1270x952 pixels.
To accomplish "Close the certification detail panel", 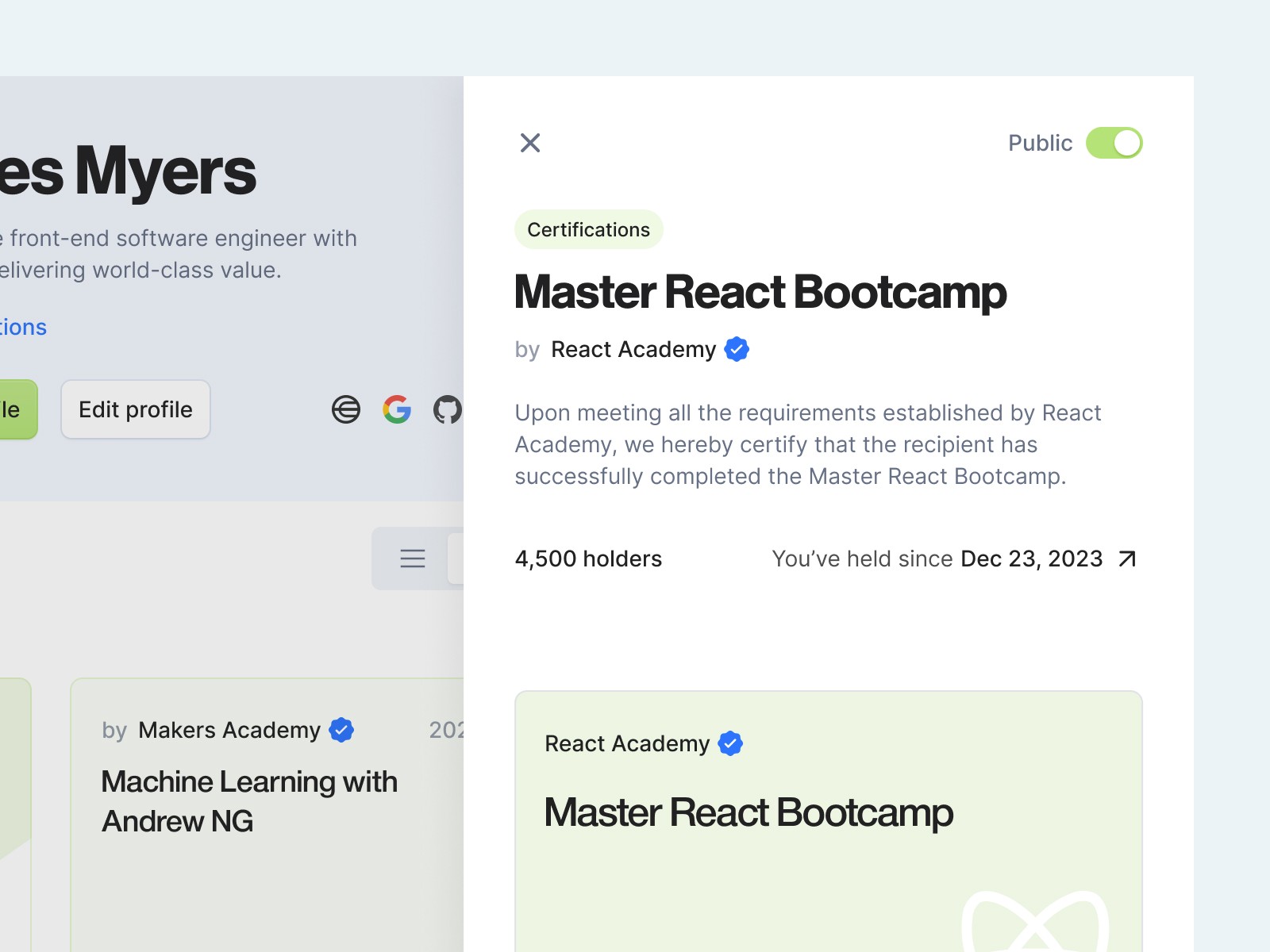I will 530,143.
